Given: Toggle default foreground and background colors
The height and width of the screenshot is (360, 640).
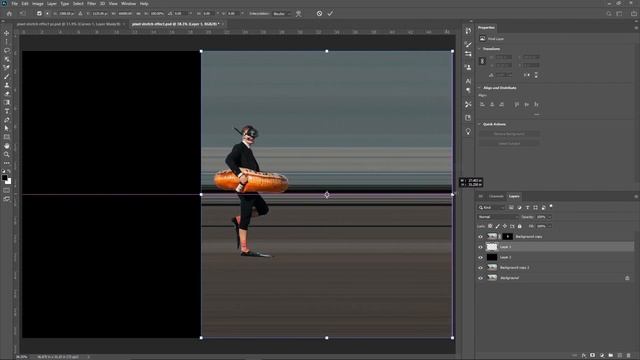Looking at the screenshot, I should [3, 171].
